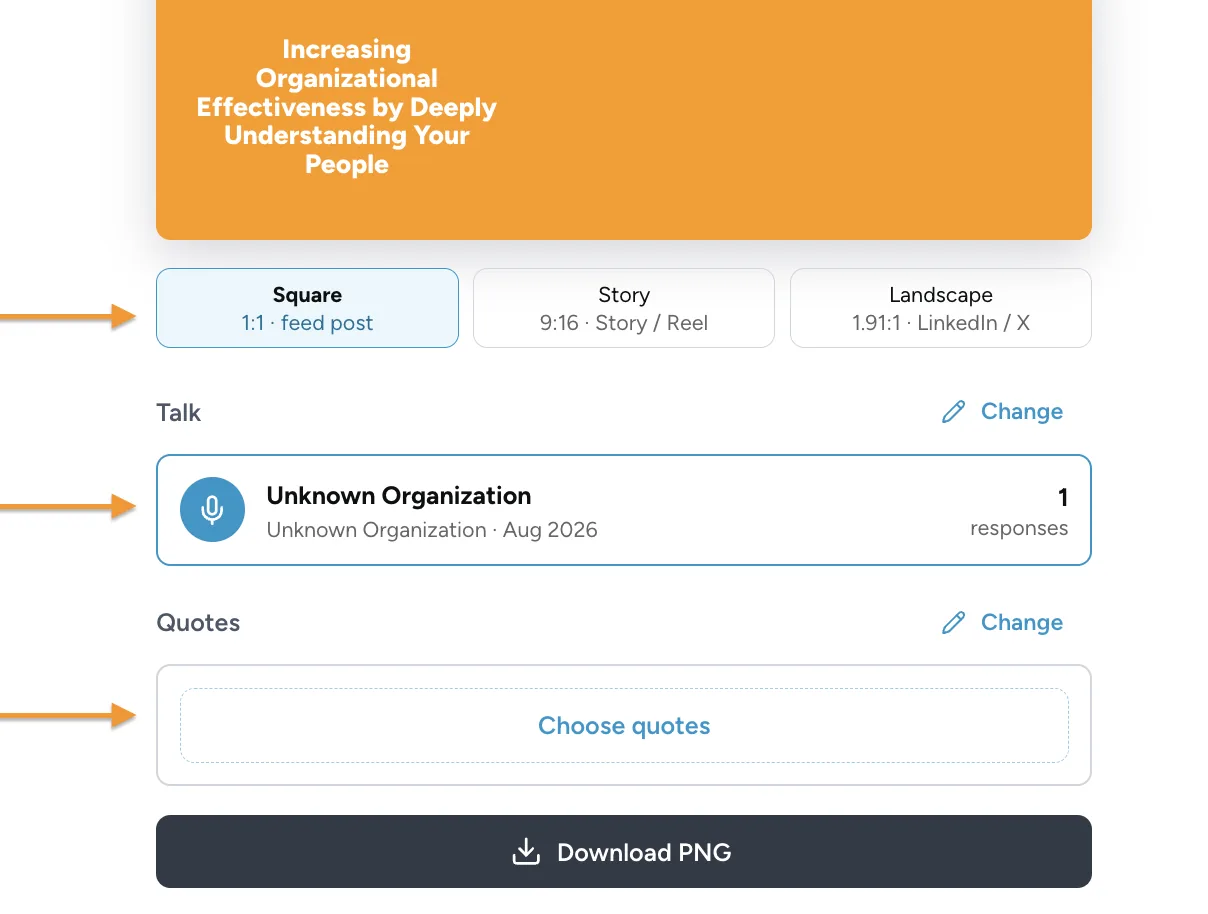This screenshot has height=914, width=1208.
Task: Click the 'Talk' section heading
Action: pyautogui.click(x=179, y=412)
